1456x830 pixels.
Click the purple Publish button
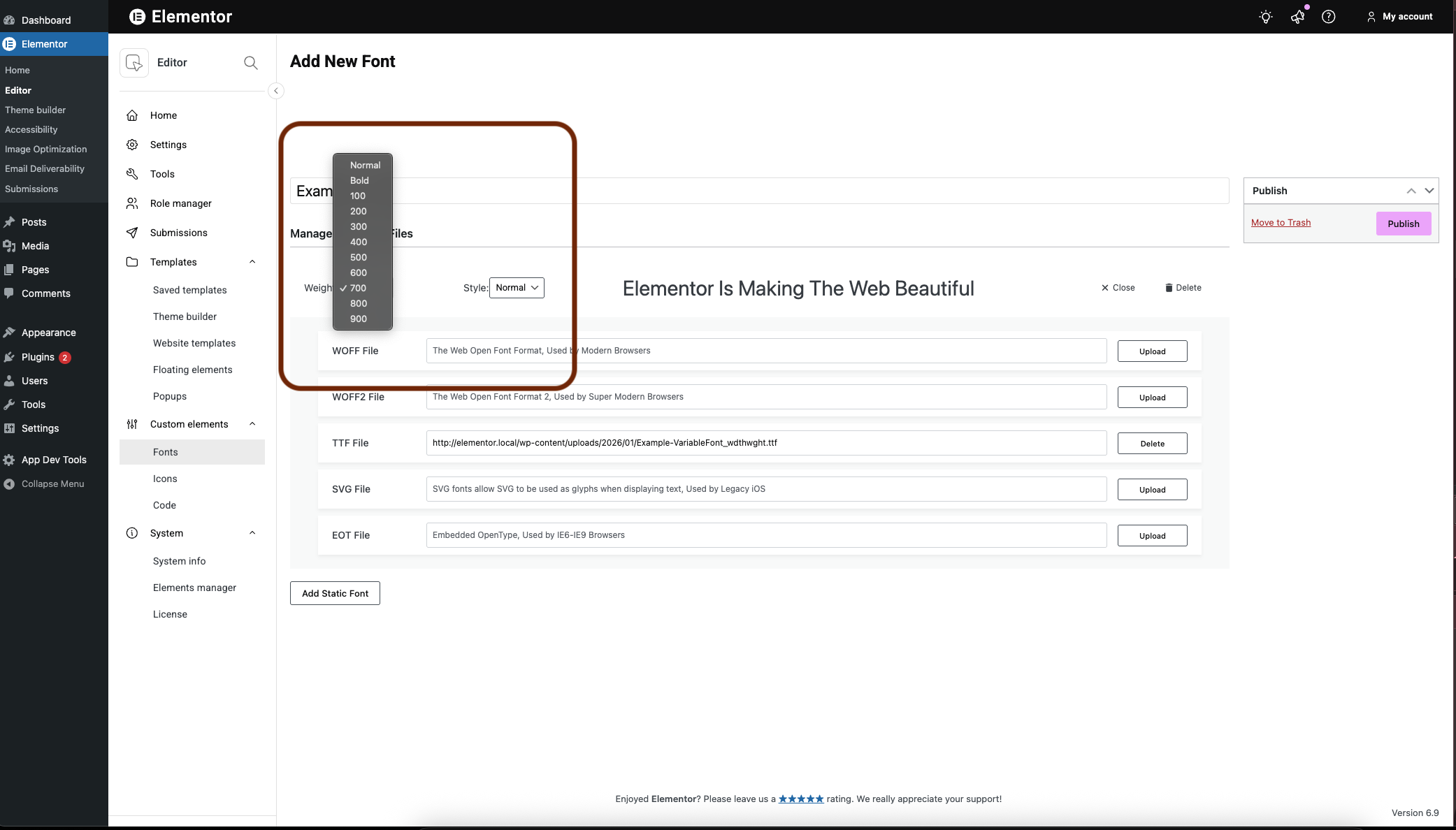point(1404,224)
